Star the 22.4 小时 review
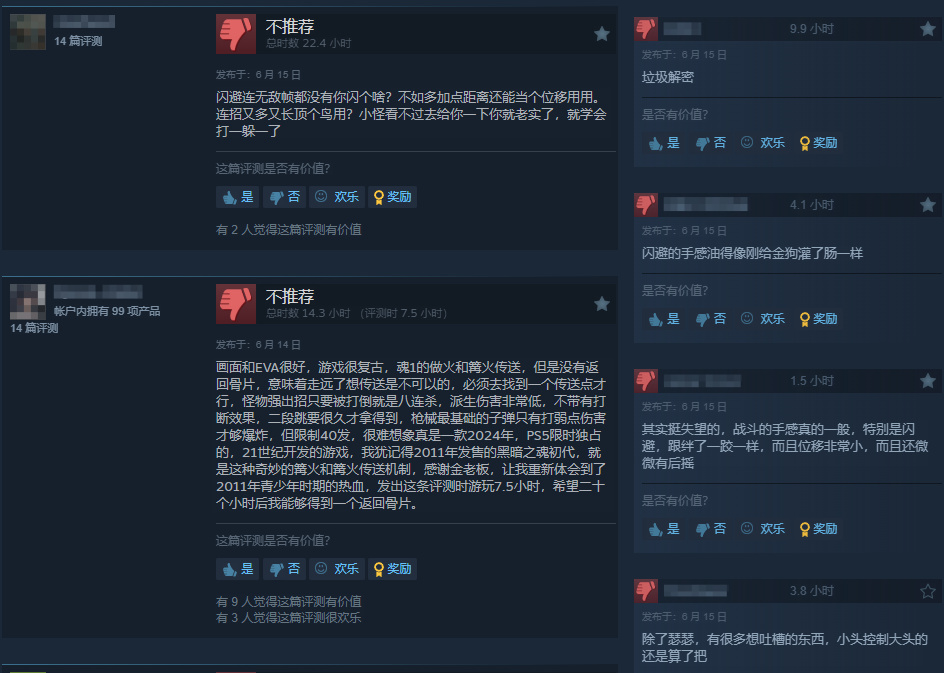Screen dimensions: 944x673 pos(601,34)
